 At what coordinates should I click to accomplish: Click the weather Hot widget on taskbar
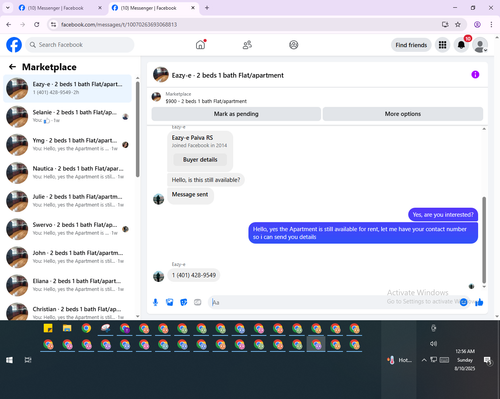click(x=399, y=360)
